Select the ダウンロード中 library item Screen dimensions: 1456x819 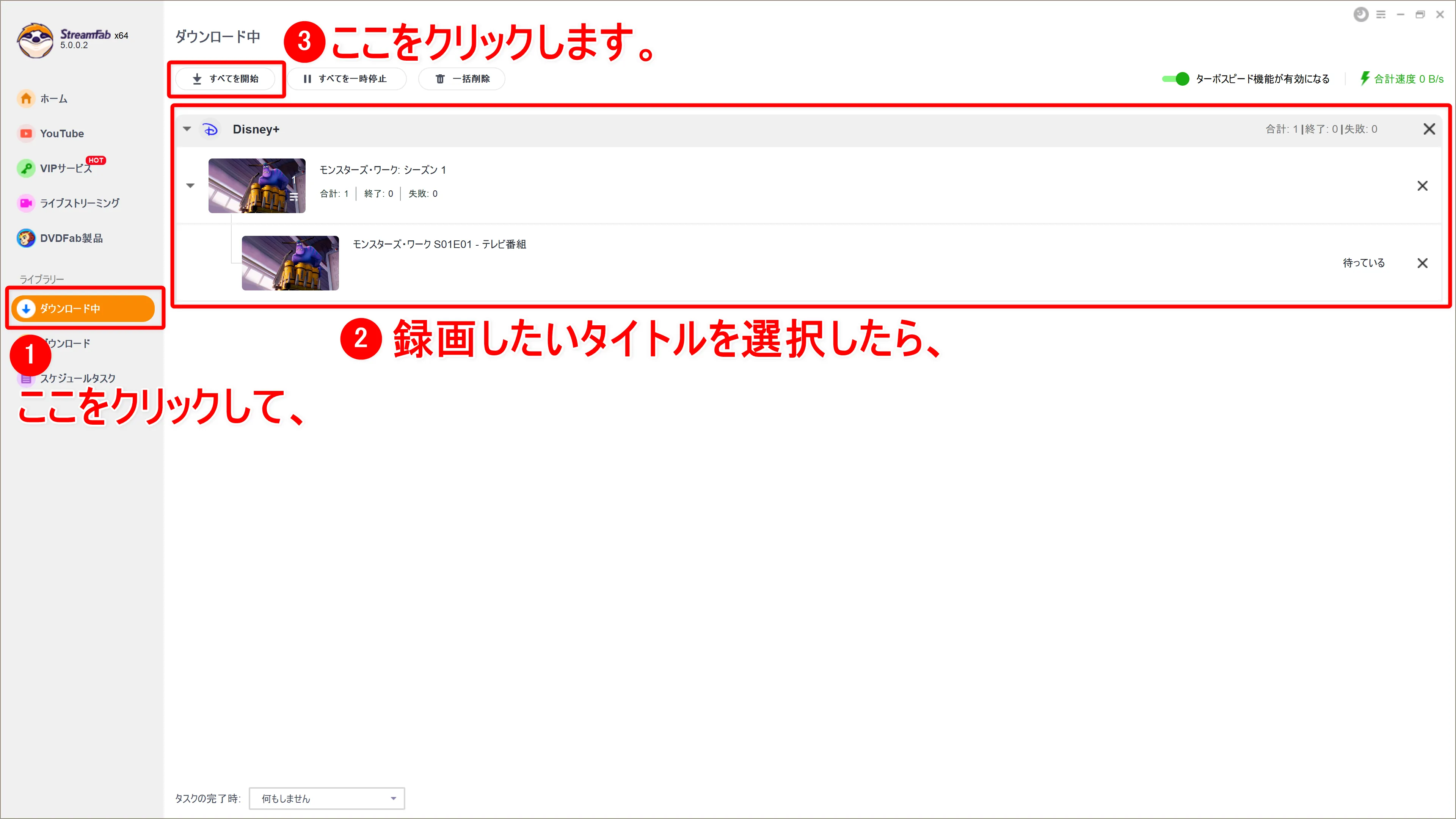coord(83,309)
